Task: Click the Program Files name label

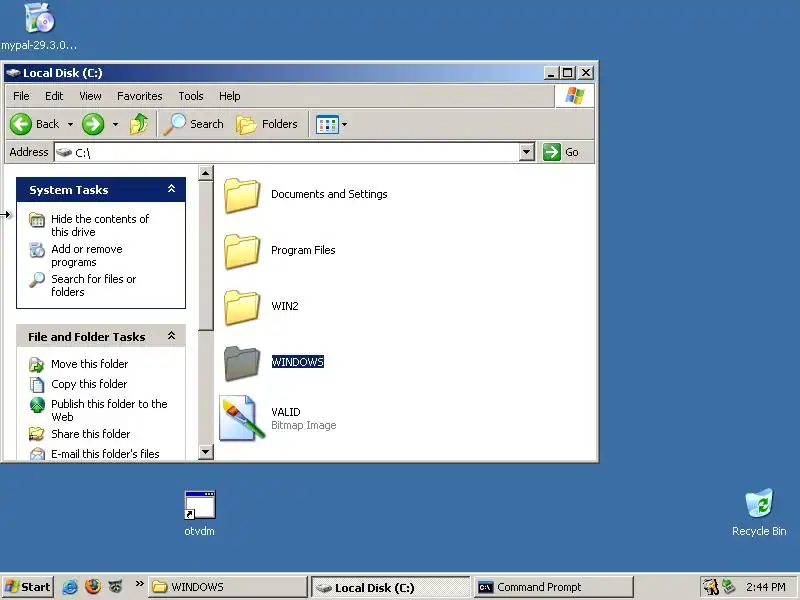Action: (x=303, y=250)
